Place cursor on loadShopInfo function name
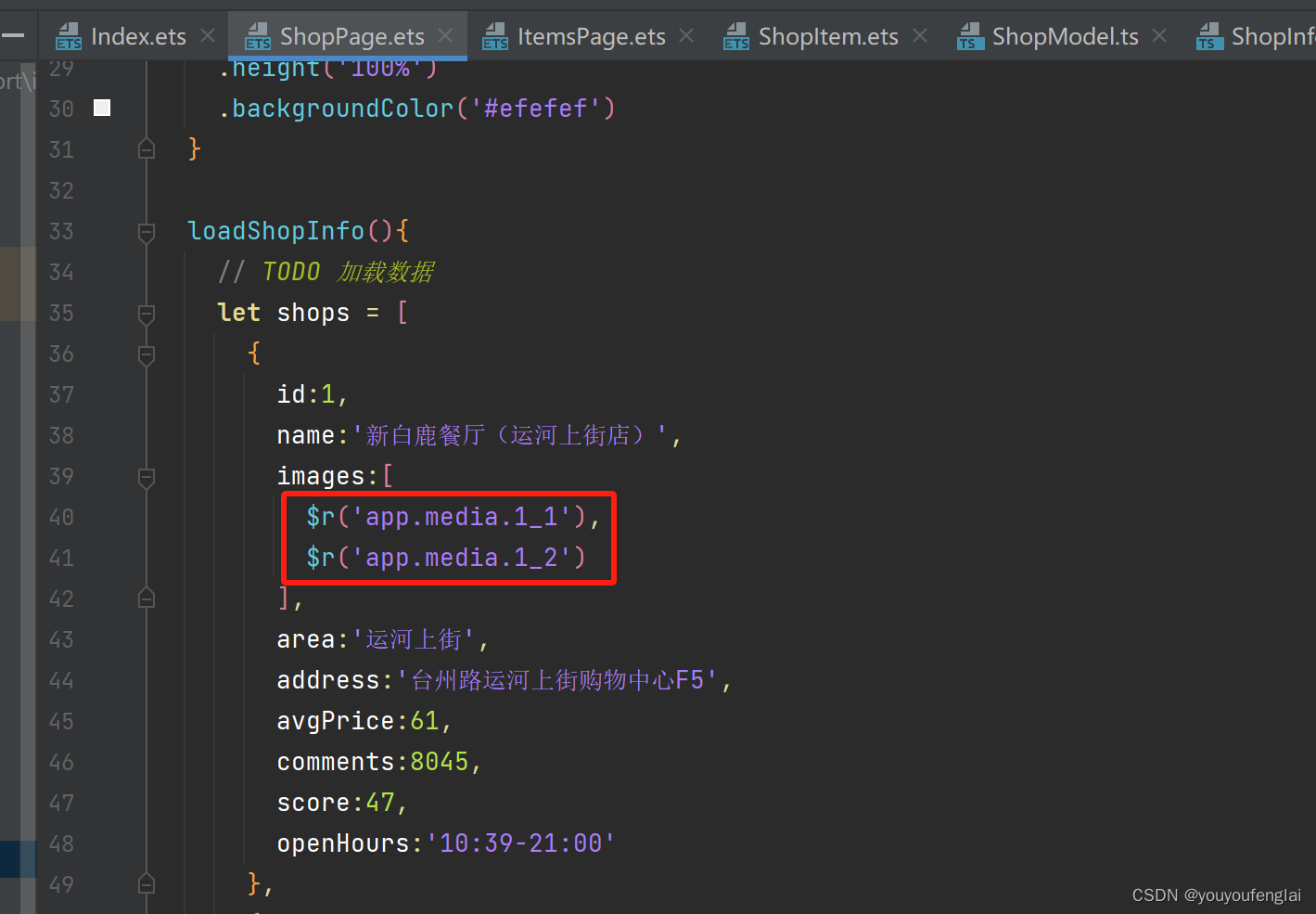Screen dimensions: 1316x914 pos(276,230)
